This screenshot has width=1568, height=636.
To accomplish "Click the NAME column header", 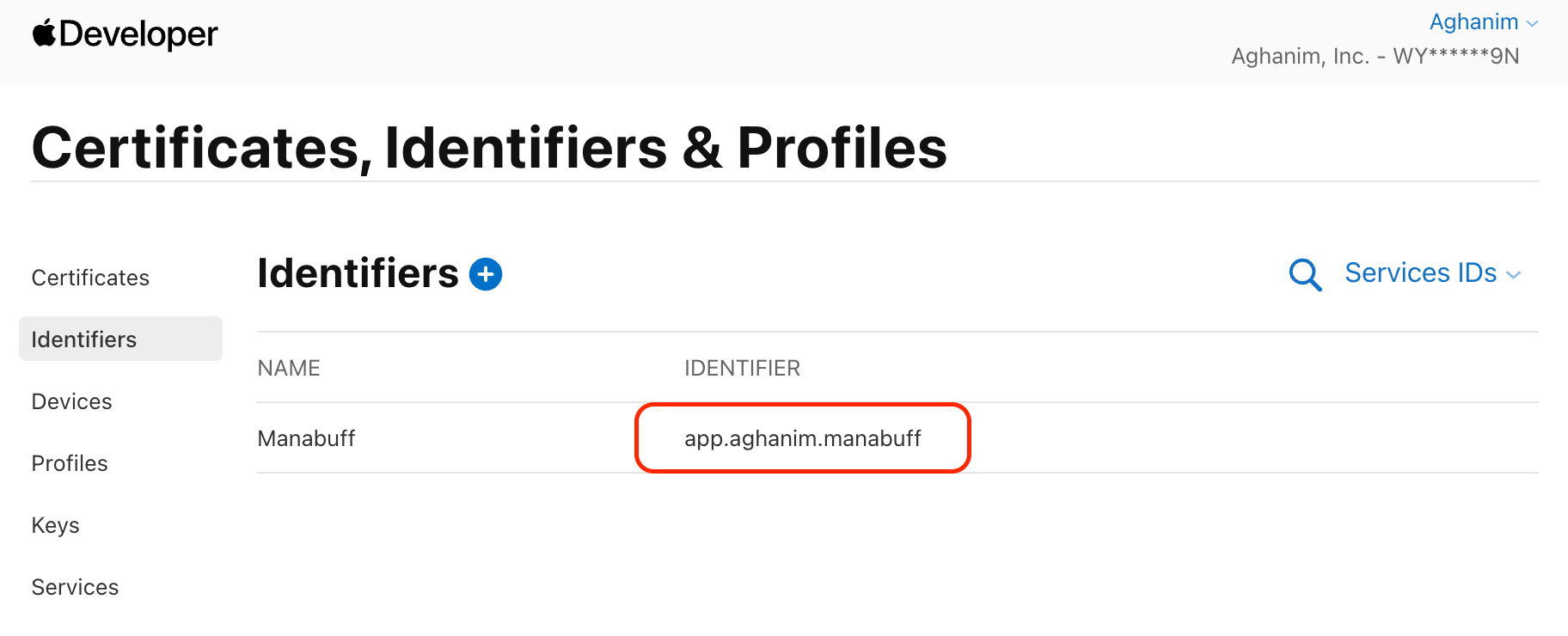I will click(288, 367).
